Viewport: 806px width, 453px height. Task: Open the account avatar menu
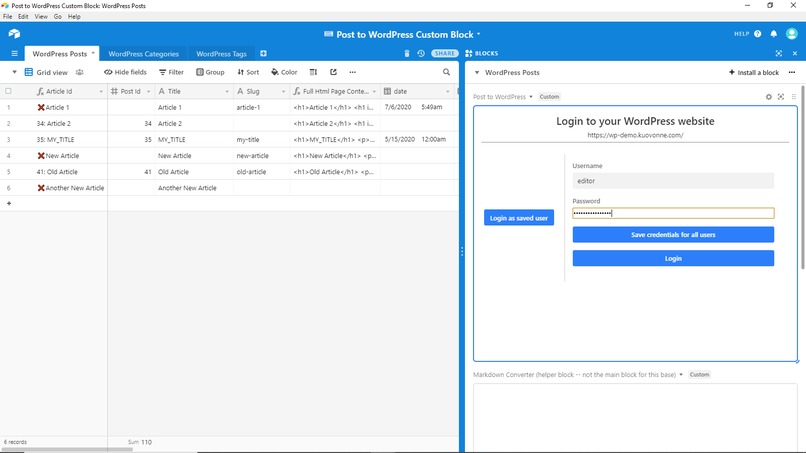pyautogui.click(x=792, y=34)
